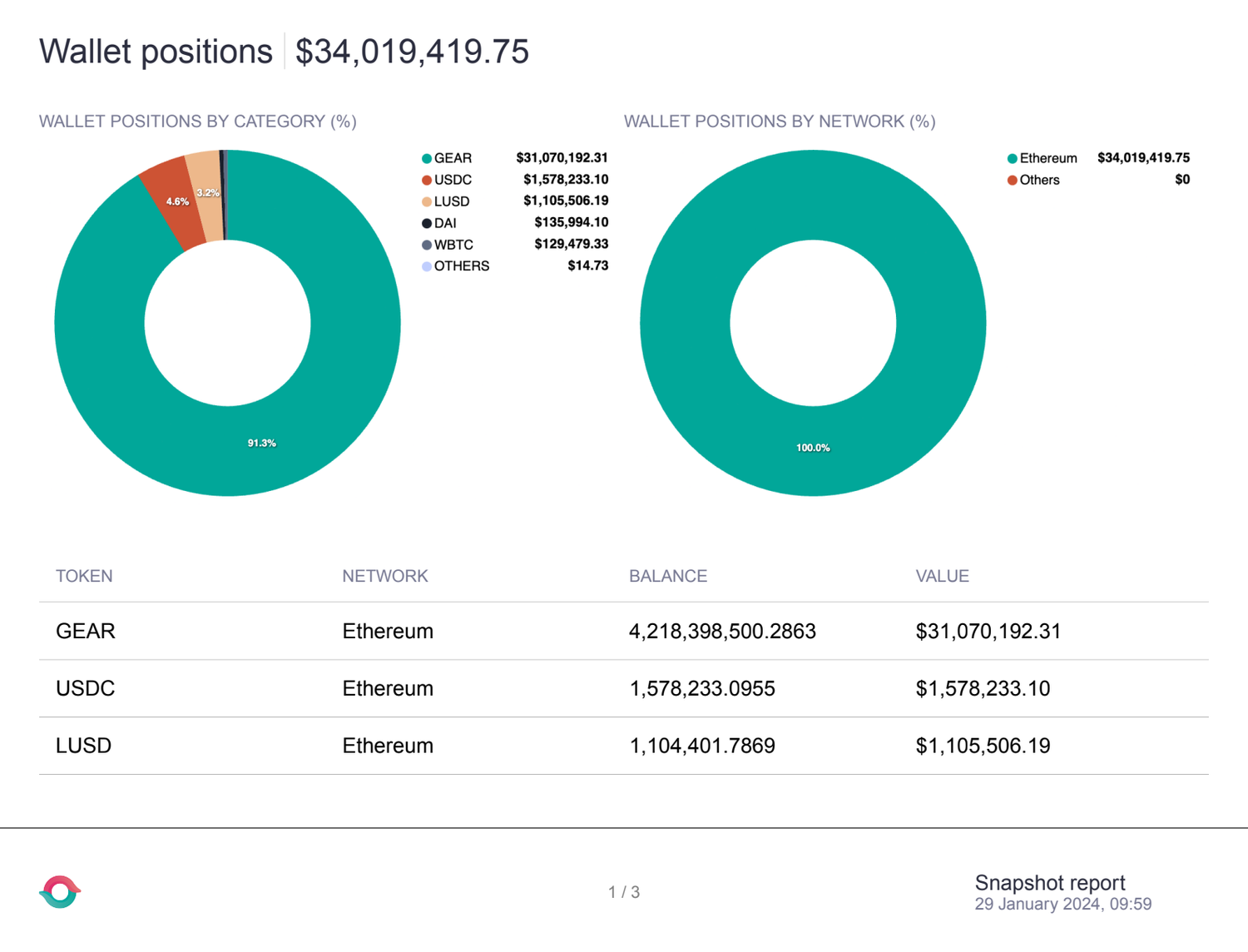Click the Others legend dot in network chart
This screenshot has width=1248, height=952.
[x=1012, y=180]
